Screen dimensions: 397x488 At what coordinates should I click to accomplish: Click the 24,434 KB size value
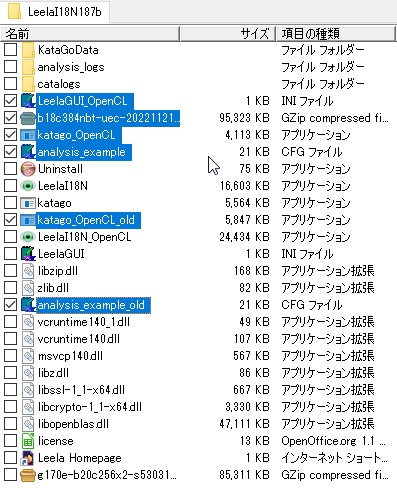244,237
